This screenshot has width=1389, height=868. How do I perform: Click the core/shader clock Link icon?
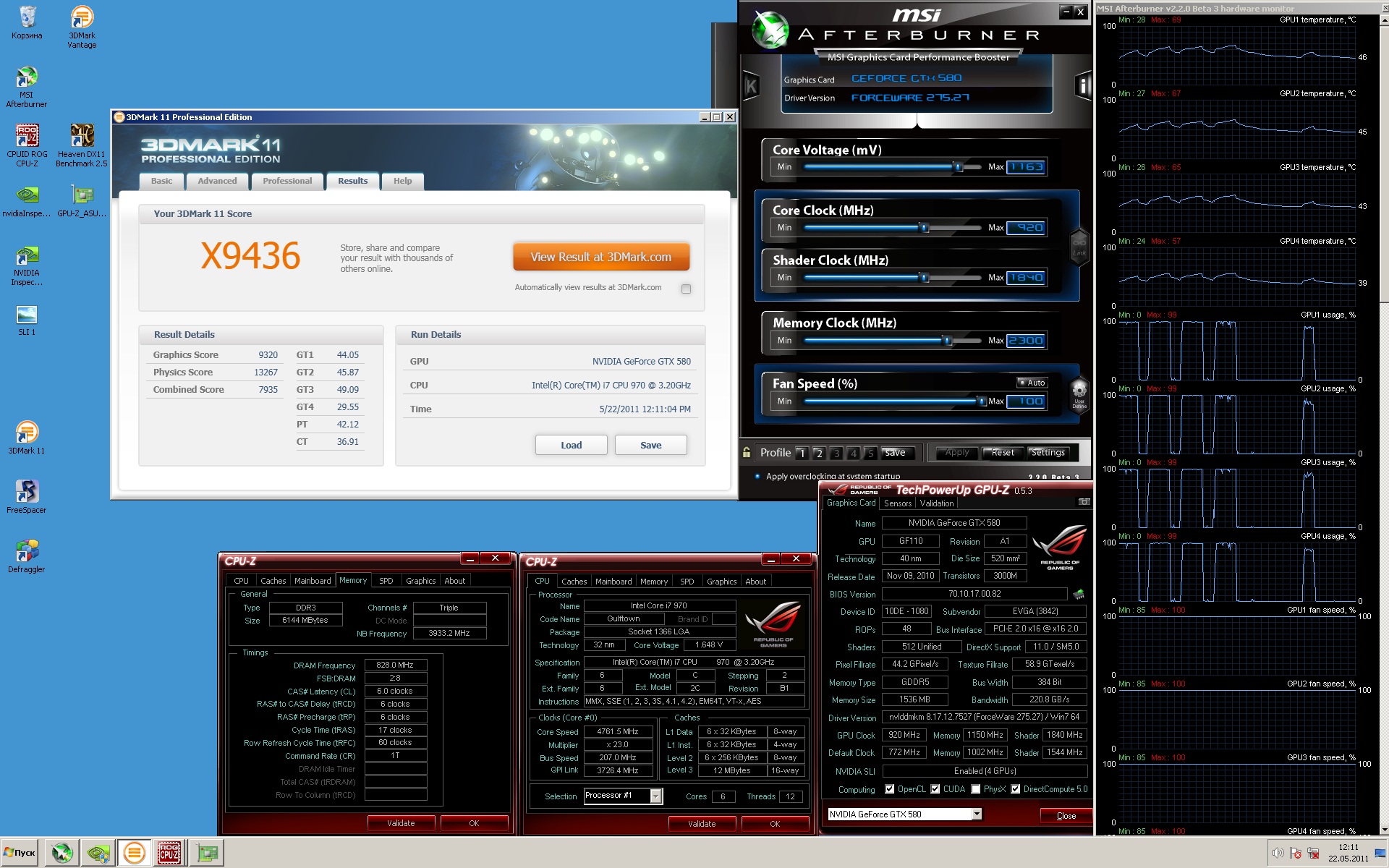(1079, 246)
